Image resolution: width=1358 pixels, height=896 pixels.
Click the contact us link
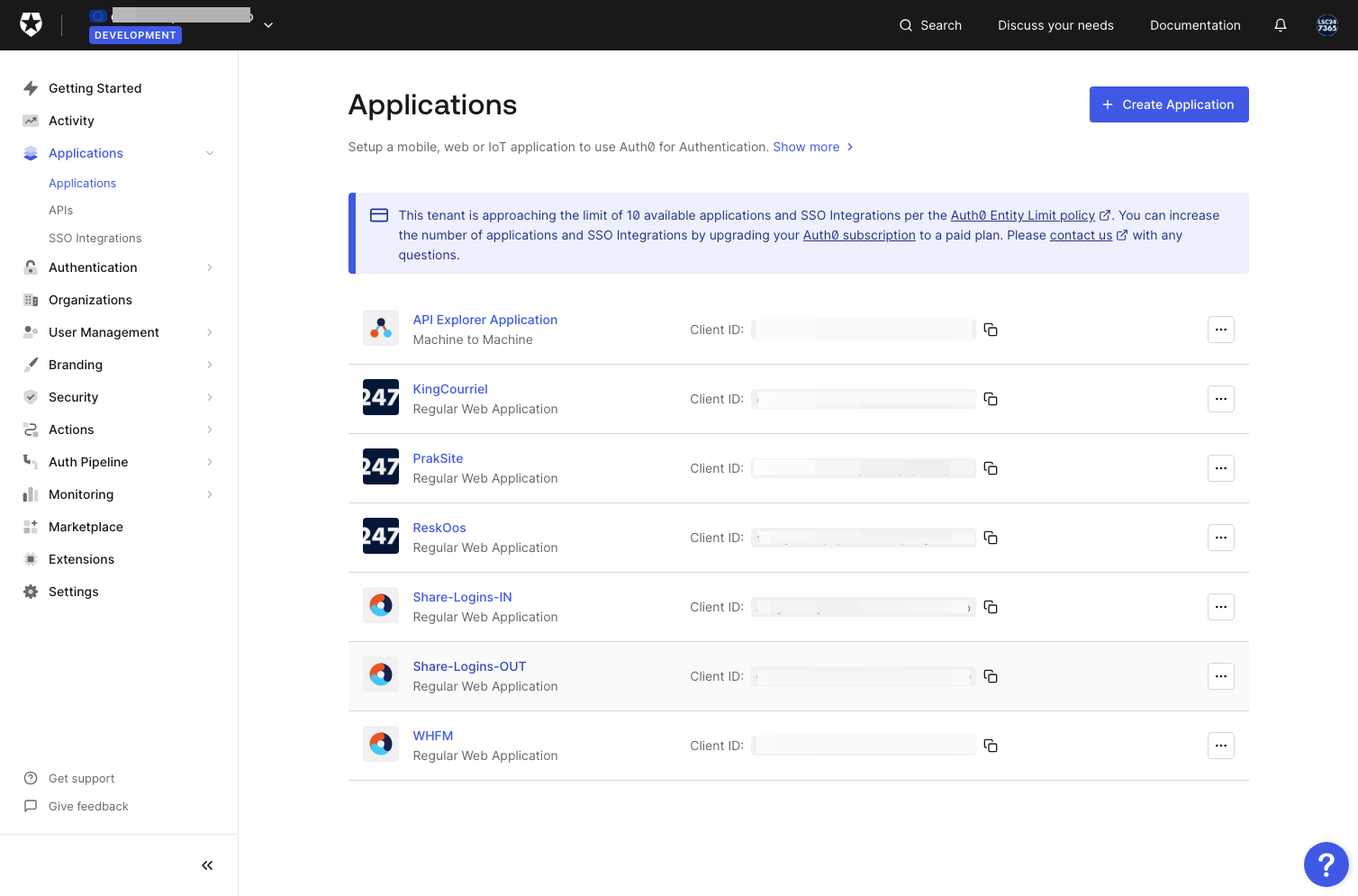pyautogui.click(x=1081, y=235)
